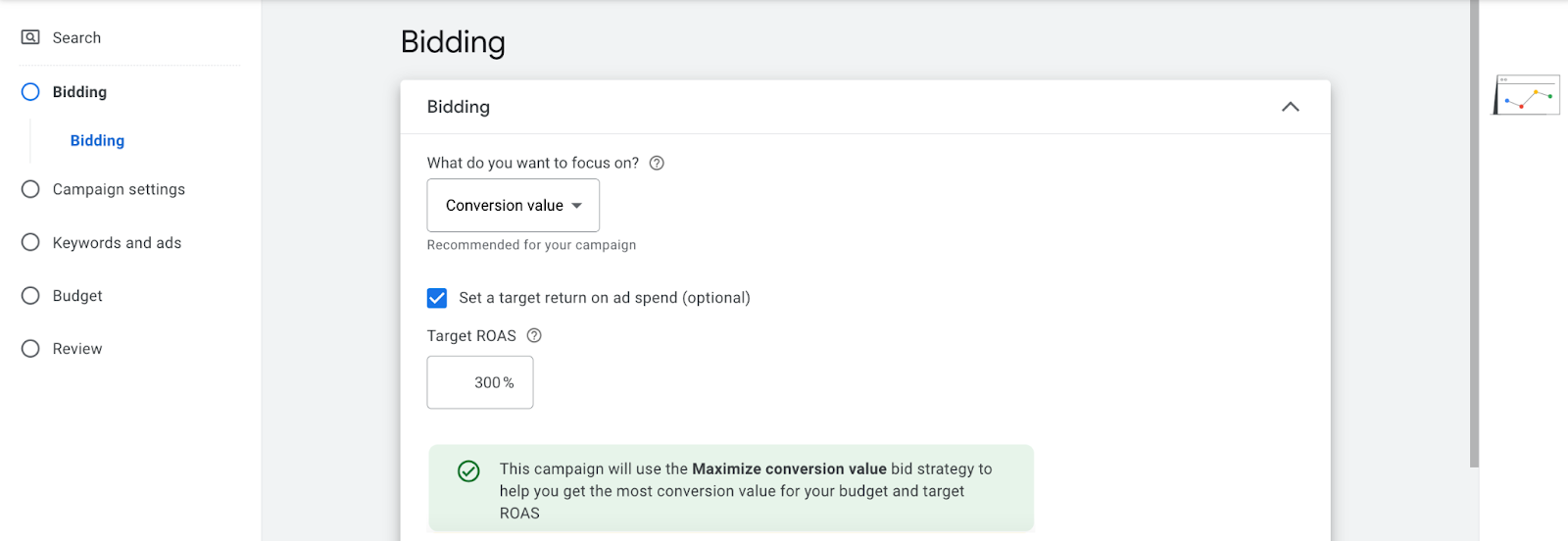This screenshot has width=1568, height=541.
Task: Click the Budget label in sidebar
Action: 77,296
